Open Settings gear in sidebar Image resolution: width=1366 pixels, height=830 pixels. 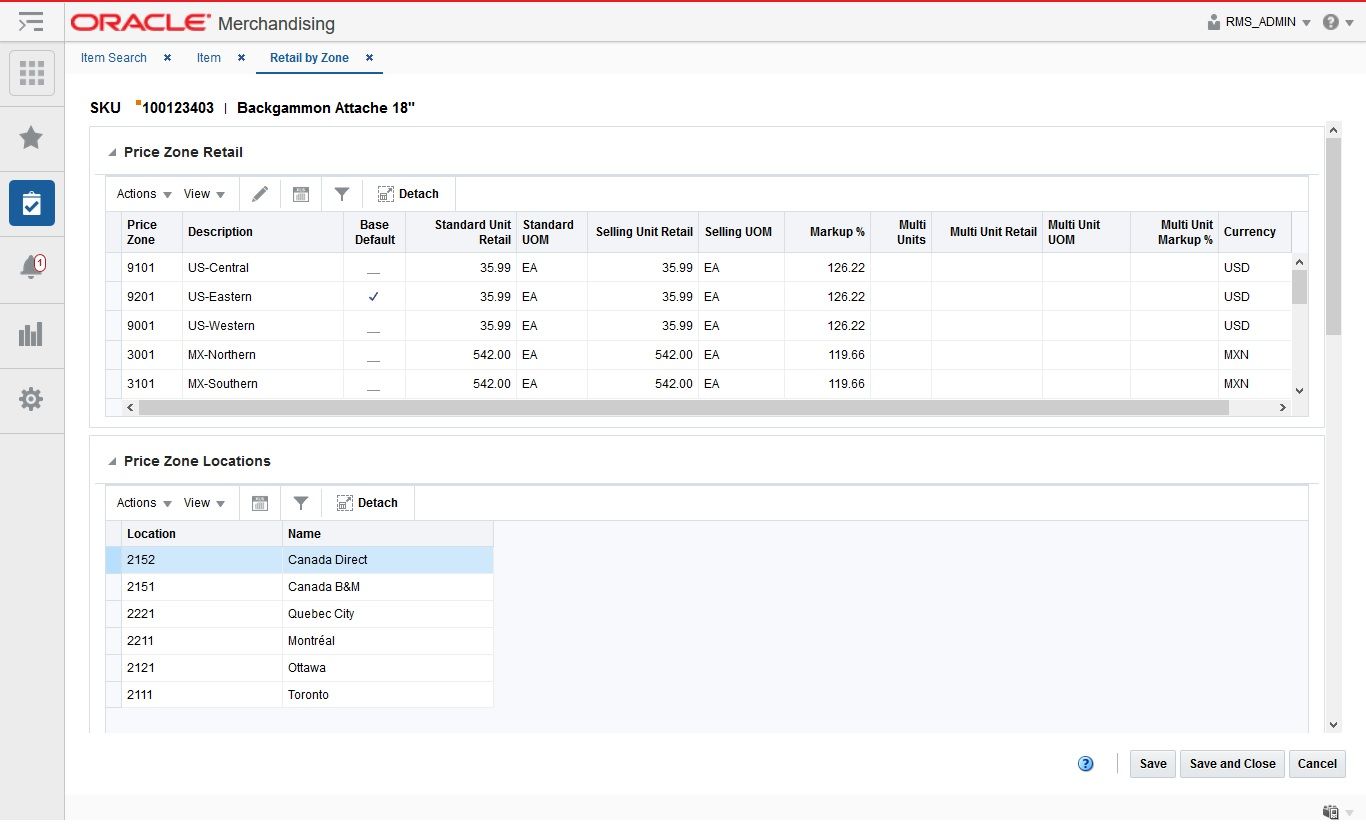[32, 399]
